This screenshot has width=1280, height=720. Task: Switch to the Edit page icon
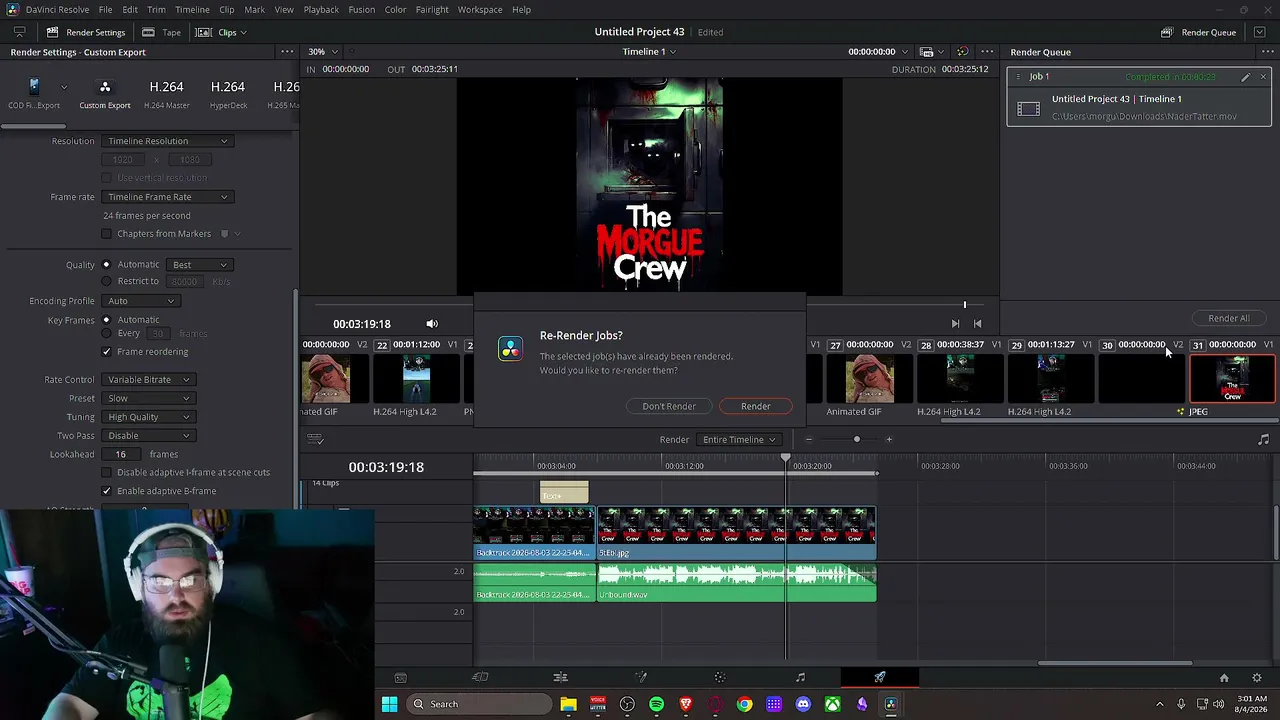tap(560, 678)
